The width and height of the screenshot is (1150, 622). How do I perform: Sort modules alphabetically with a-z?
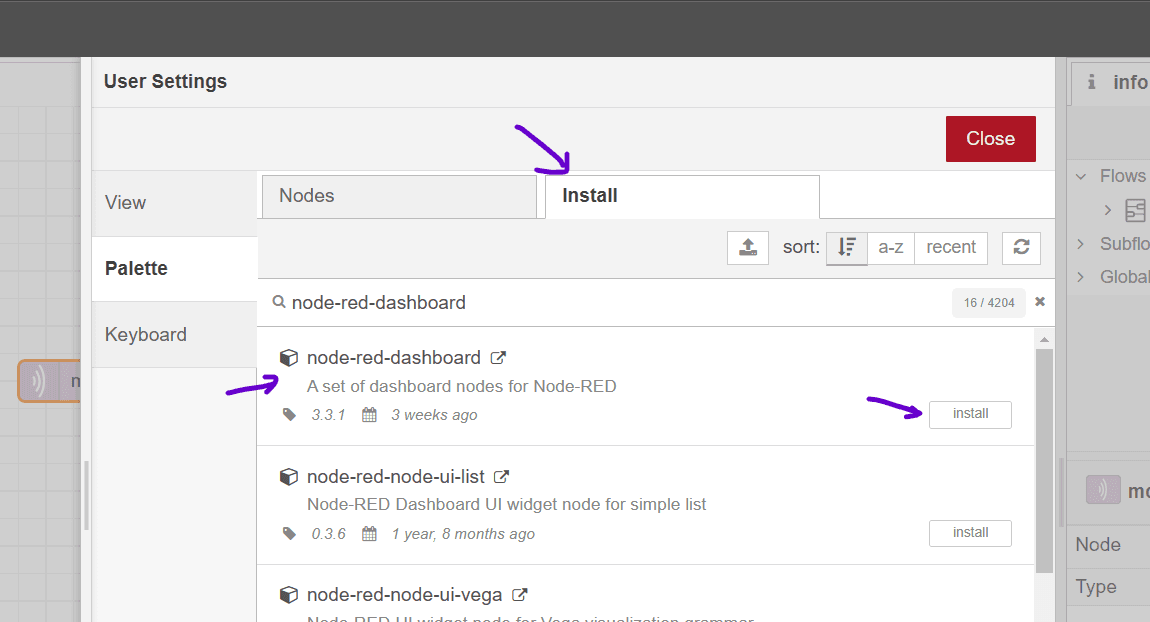click(892, 247)
